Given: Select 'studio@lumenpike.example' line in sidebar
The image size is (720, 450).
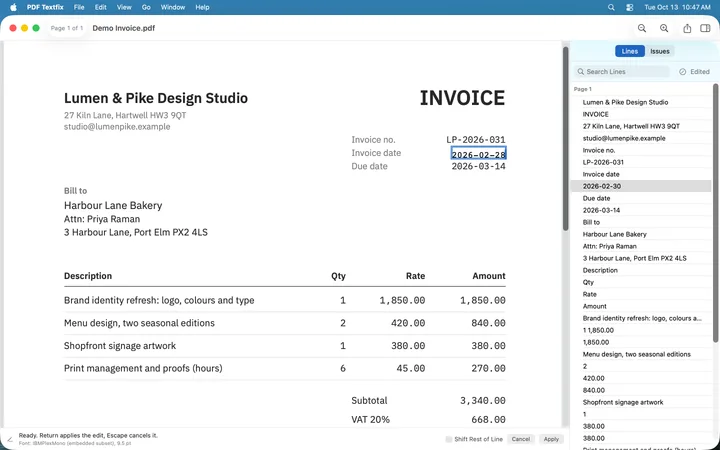Looking at the screenshot, I should tap(641, 138).
